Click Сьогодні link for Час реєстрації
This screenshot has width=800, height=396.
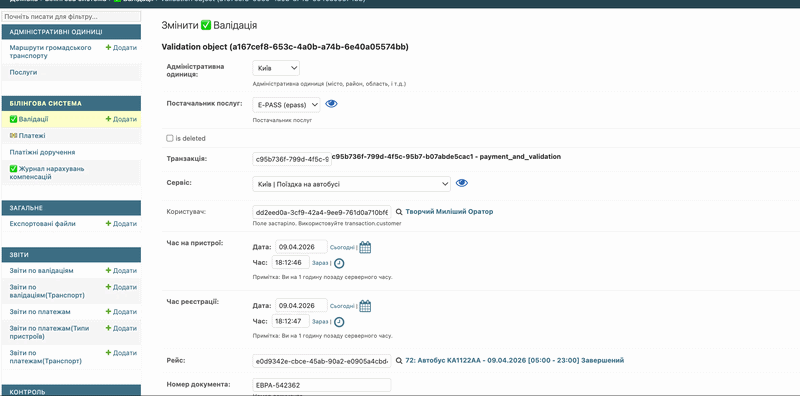pyautogui.click(x=342, y=306)
